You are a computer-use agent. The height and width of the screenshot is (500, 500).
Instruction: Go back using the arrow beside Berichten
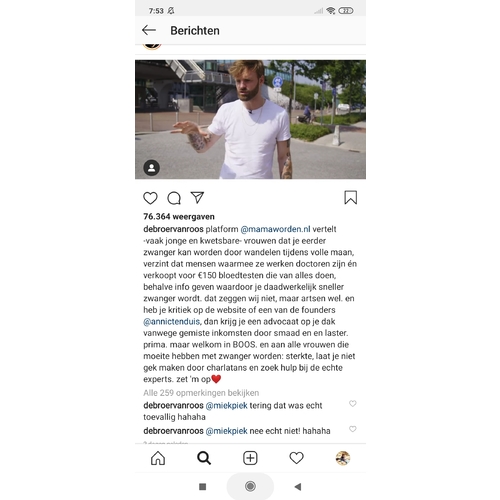click(x=149, y=30)
